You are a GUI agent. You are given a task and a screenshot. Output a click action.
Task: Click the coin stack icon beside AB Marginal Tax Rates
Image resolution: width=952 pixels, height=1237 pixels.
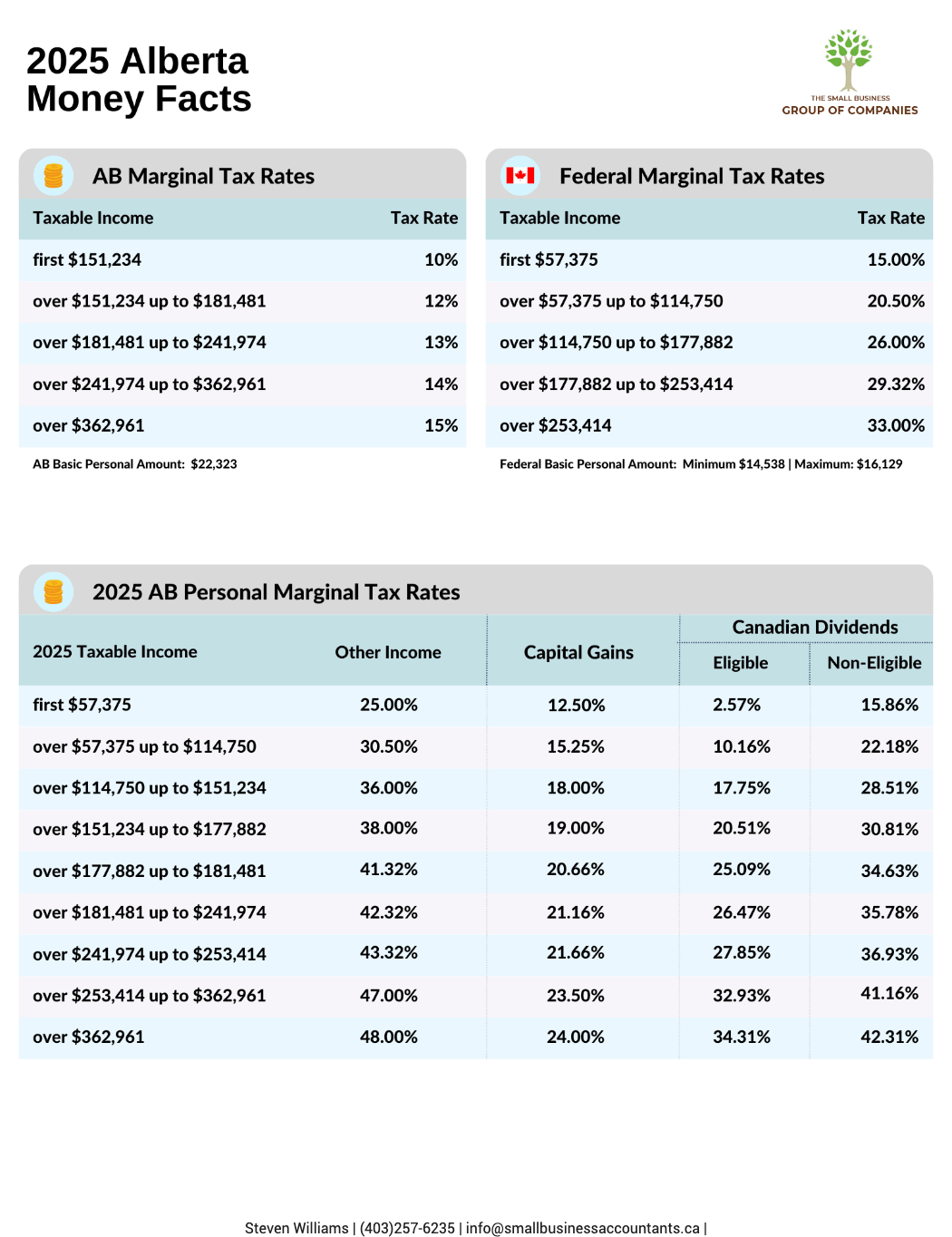(53, 176)
